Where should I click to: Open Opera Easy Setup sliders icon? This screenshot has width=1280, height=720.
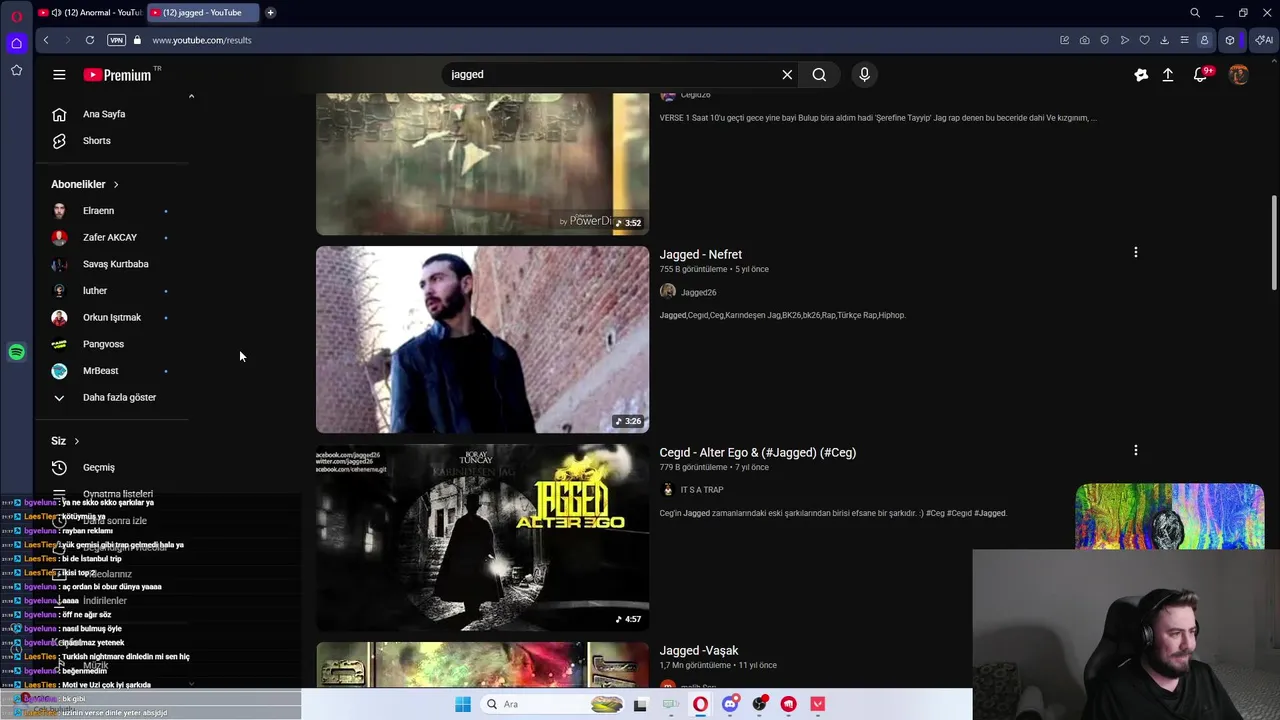(1184, 40)
